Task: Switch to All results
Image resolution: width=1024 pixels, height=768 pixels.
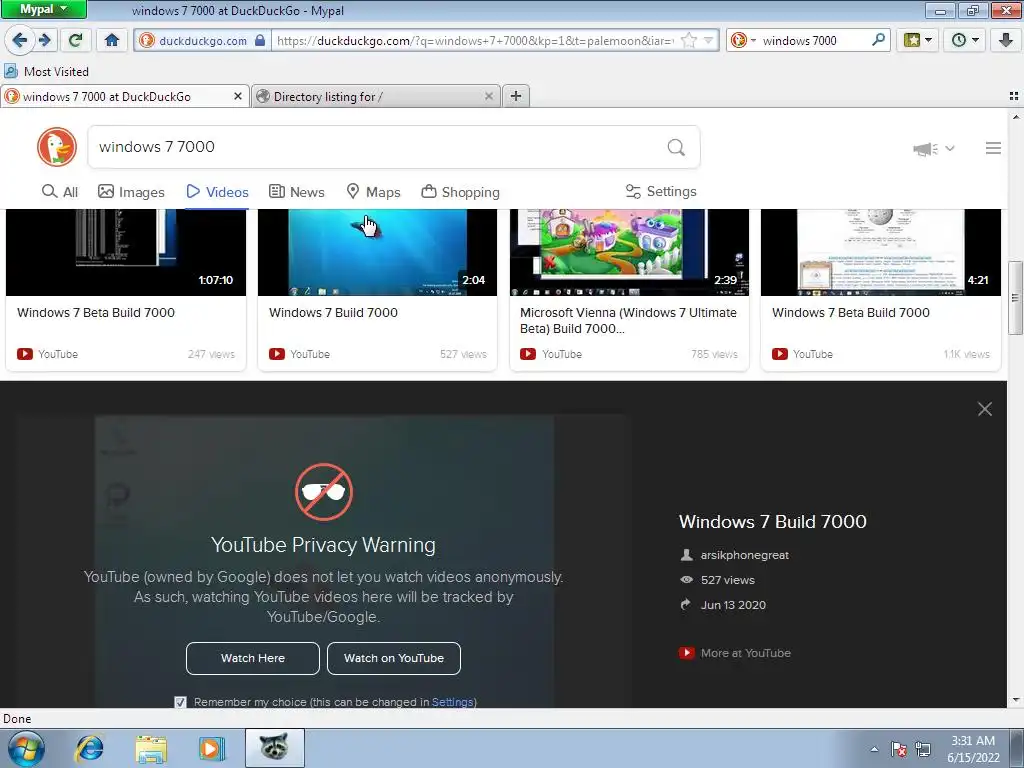Action: tap(60, 192)
